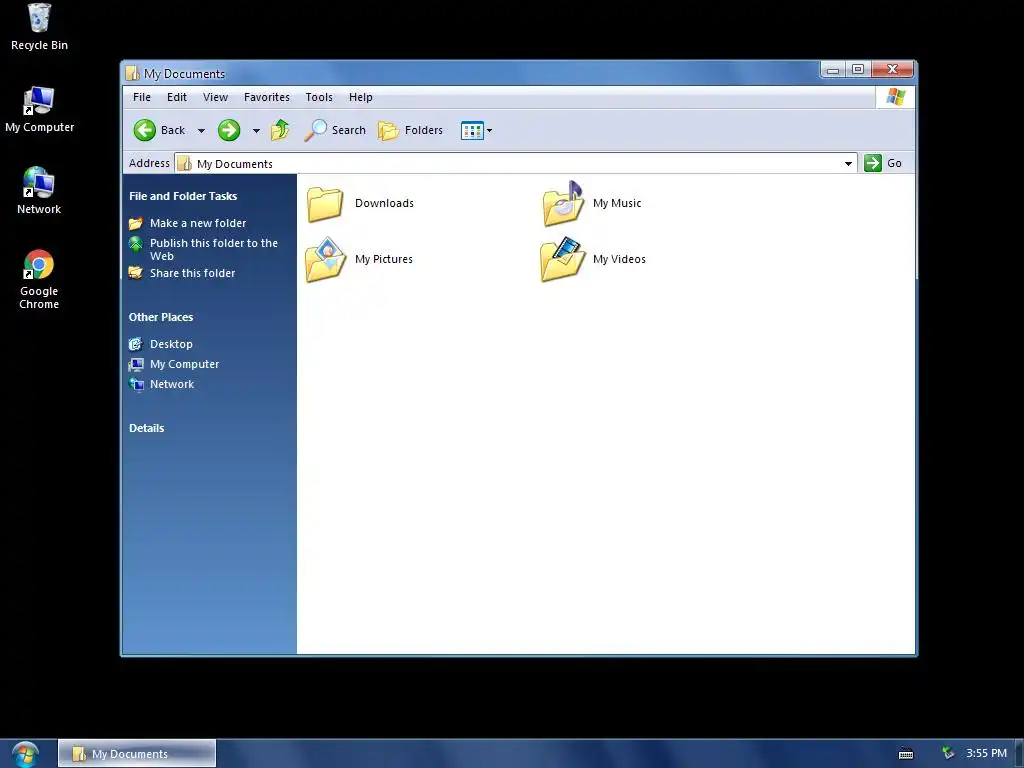Open the Favorites menu
The width and height of the screenshot is (1024, 768).
pos(266,97)
